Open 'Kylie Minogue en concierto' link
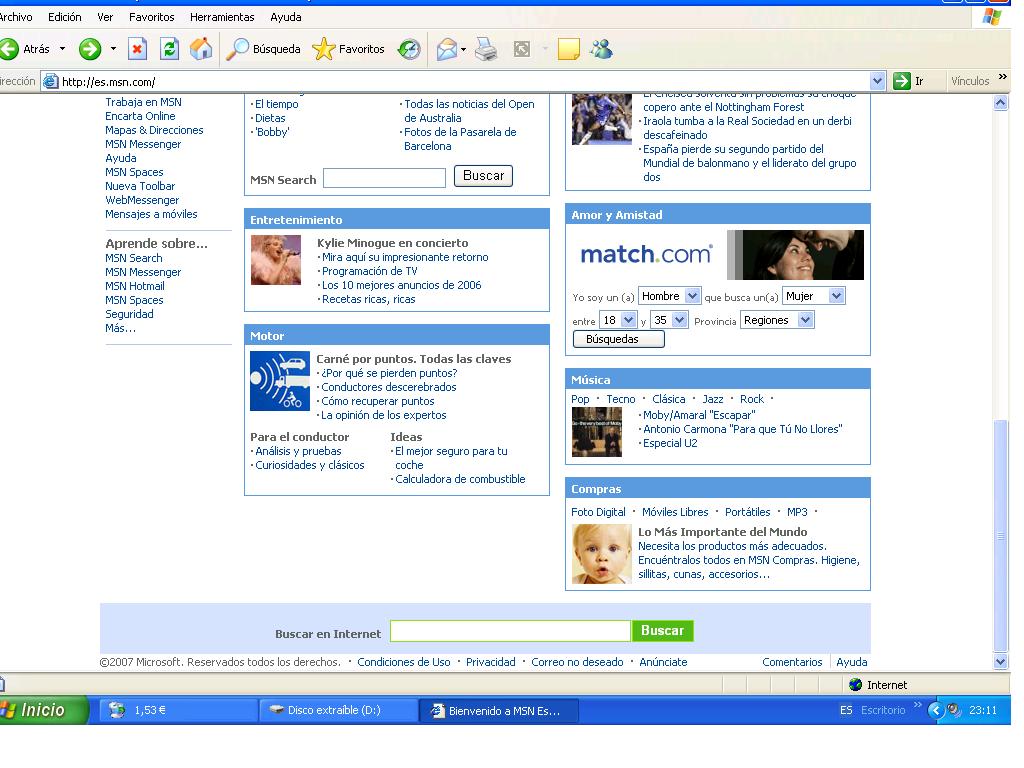This screenshot has width=1024, height=768. click(392, 243)
